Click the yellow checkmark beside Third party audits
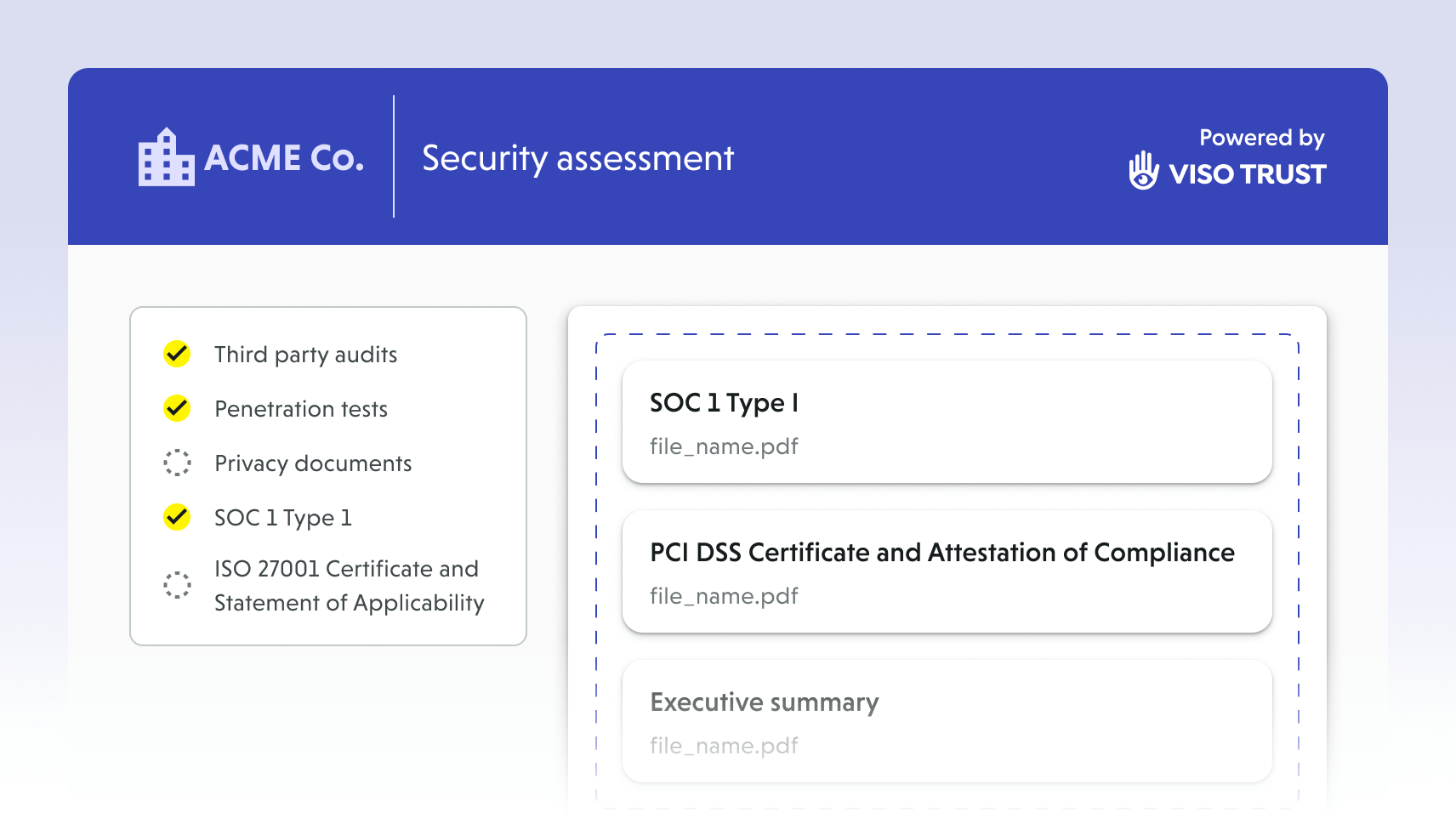Viewport: 1456px width, 818px height. (x=176, y=355)
